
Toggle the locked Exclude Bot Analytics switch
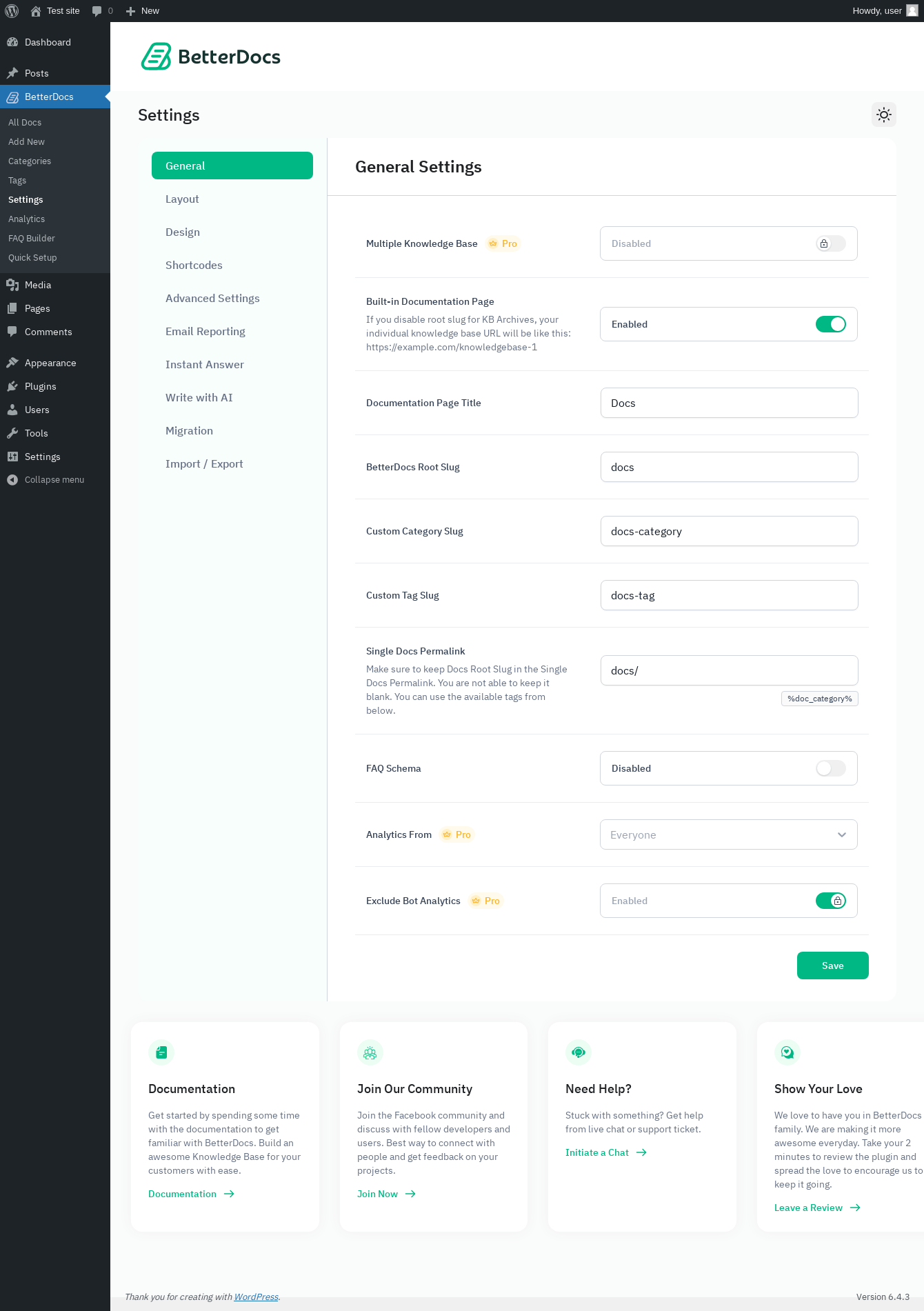pyautogui.click(x=830, y=901)
